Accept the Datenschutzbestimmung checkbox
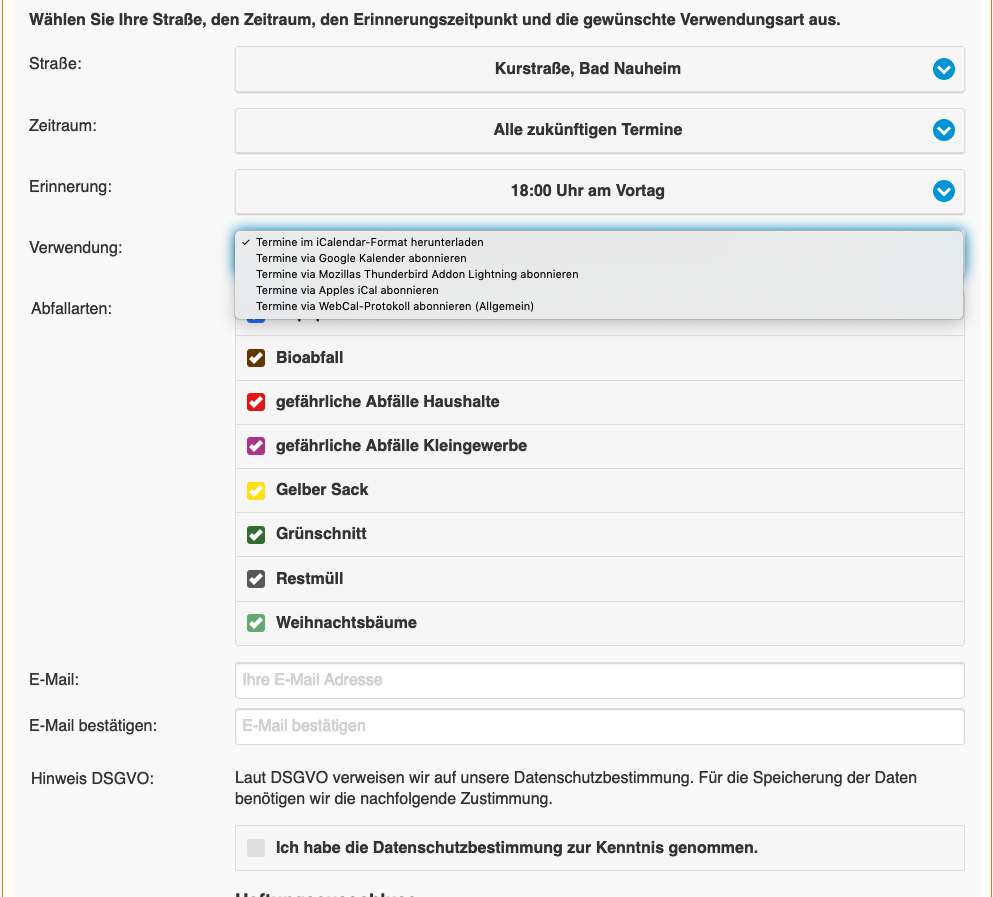 tap(256, 848)
